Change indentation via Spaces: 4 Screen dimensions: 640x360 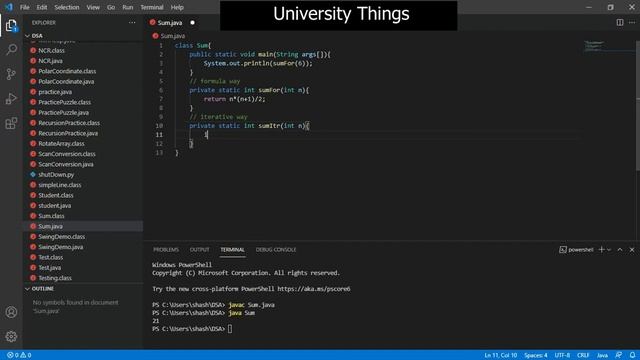point(536,355)
